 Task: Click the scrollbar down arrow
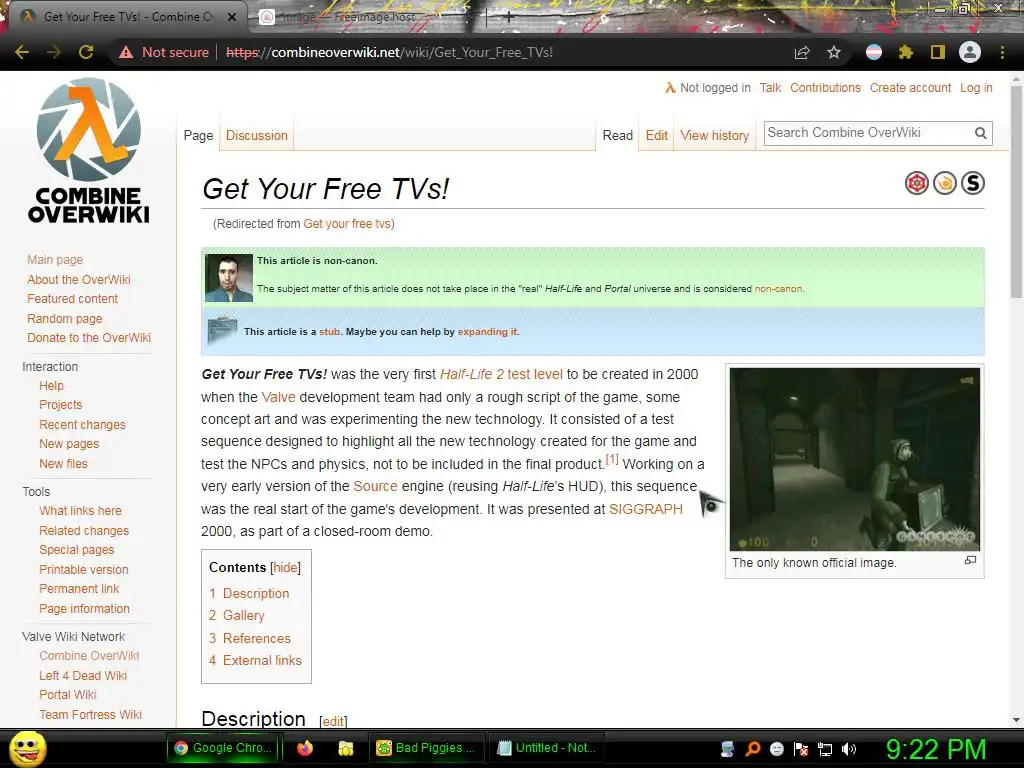pos(1016,720)
